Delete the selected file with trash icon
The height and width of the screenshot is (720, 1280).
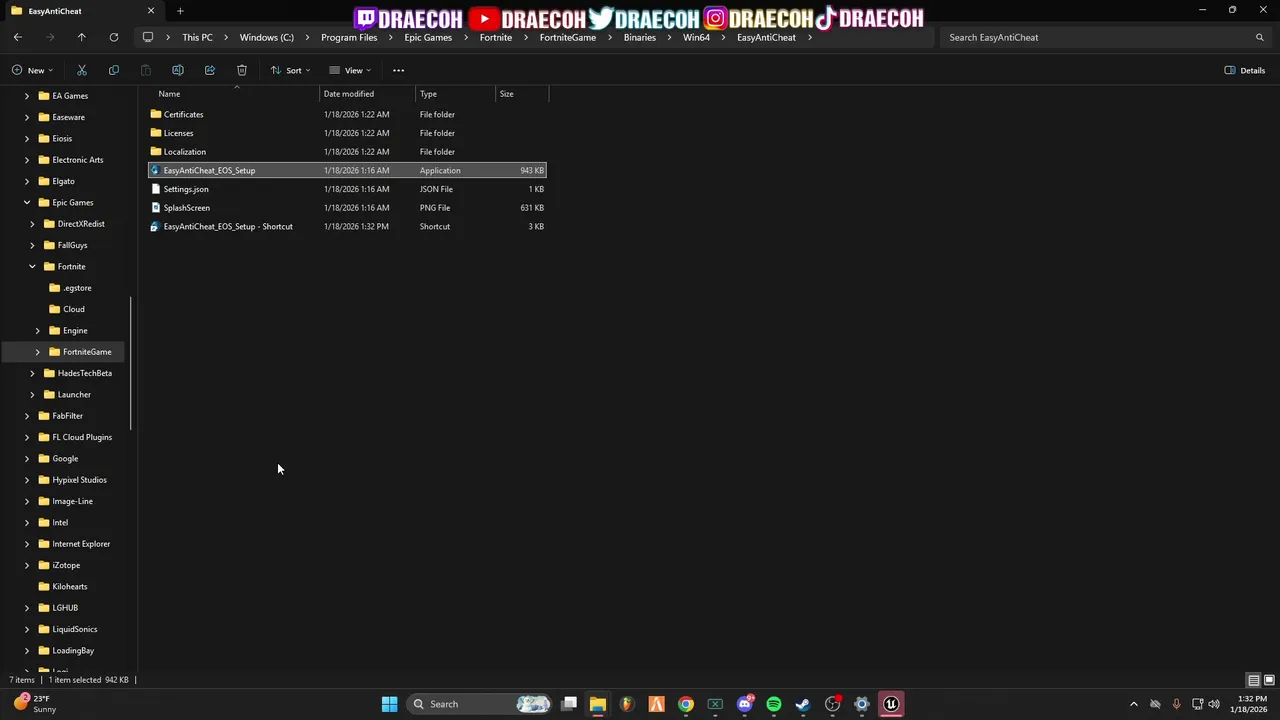tap(242, 70)
